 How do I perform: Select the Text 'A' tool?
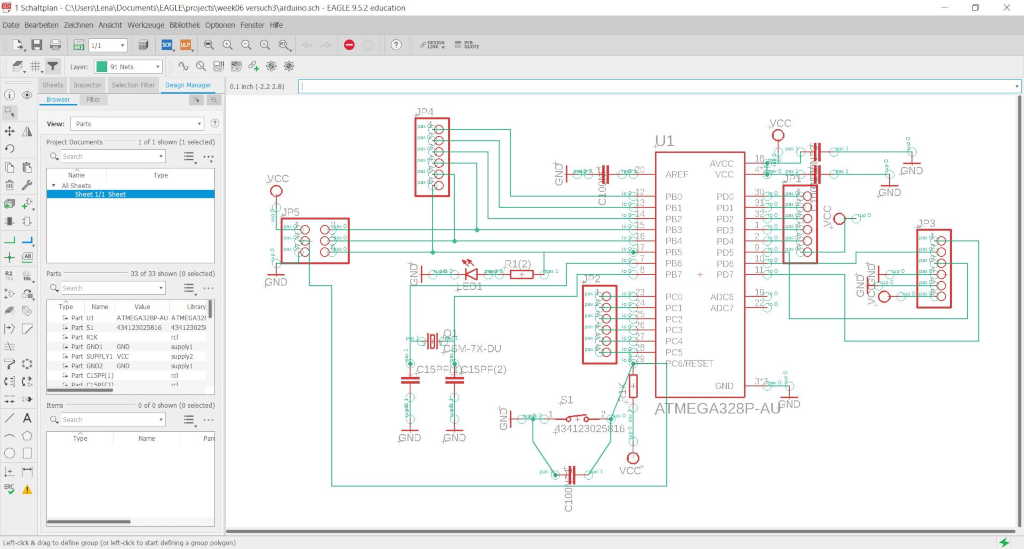[27, 418]
